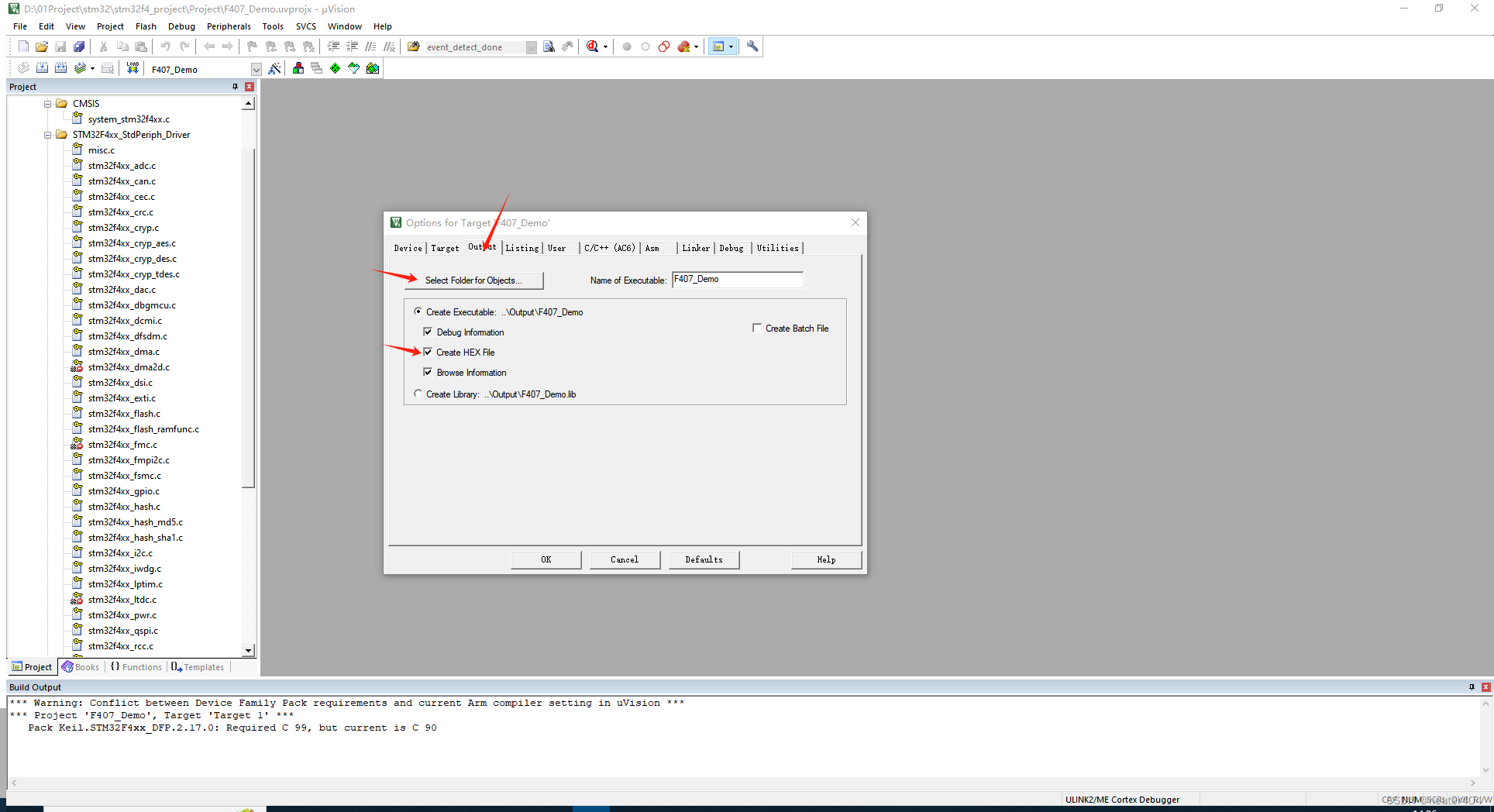Screen dimensions: 1494x812
Task: Click the Open file toolbar icon
Action: (42, 46)
